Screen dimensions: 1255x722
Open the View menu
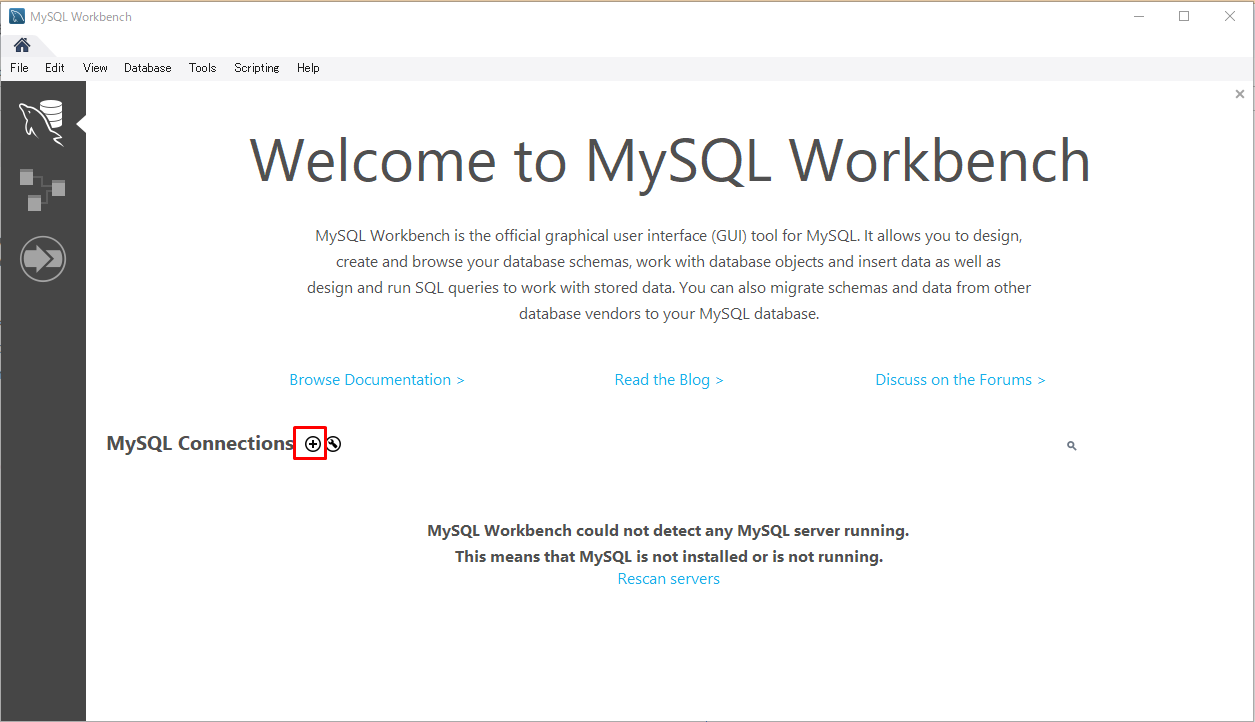[95, 68]
